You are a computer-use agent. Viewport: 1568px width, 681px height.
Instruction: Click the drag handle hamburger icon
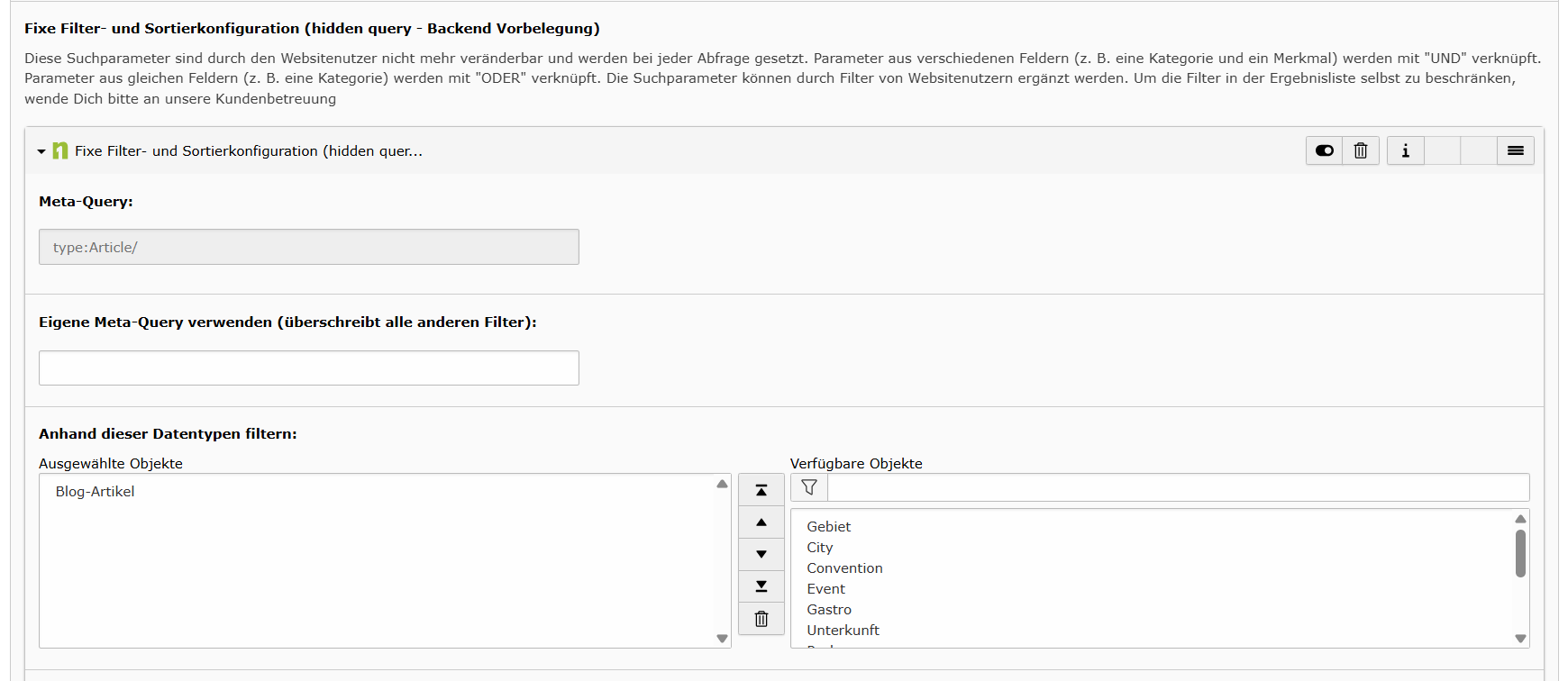[1515, 150]
